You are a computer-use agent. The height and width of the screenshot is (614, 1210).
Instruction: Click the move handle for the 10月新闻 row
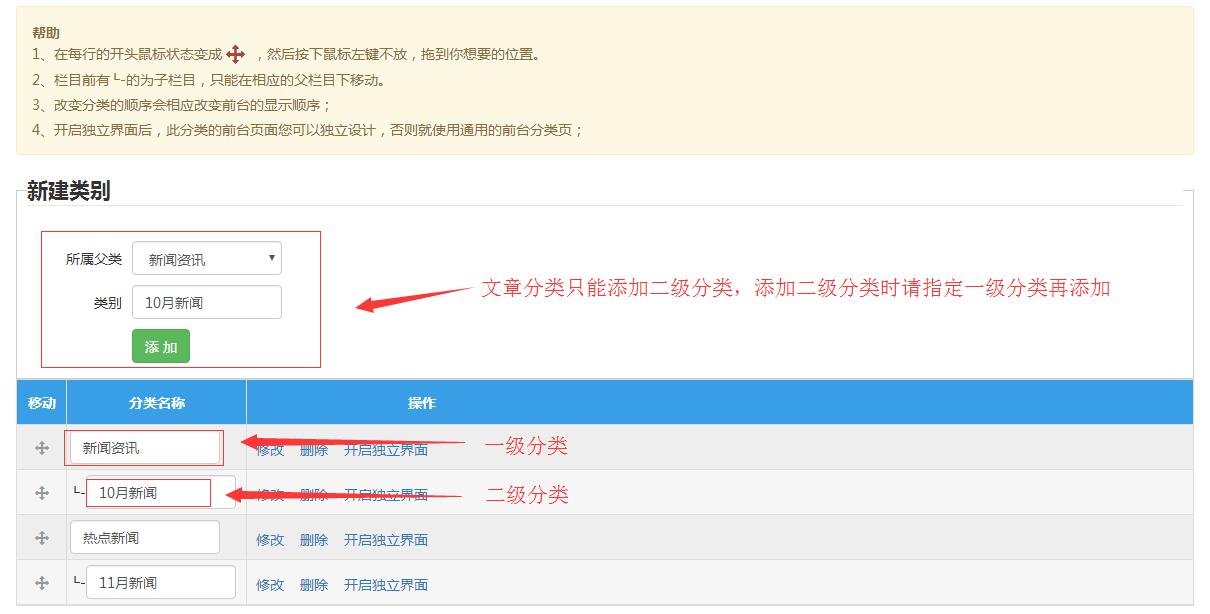[42, 493]
